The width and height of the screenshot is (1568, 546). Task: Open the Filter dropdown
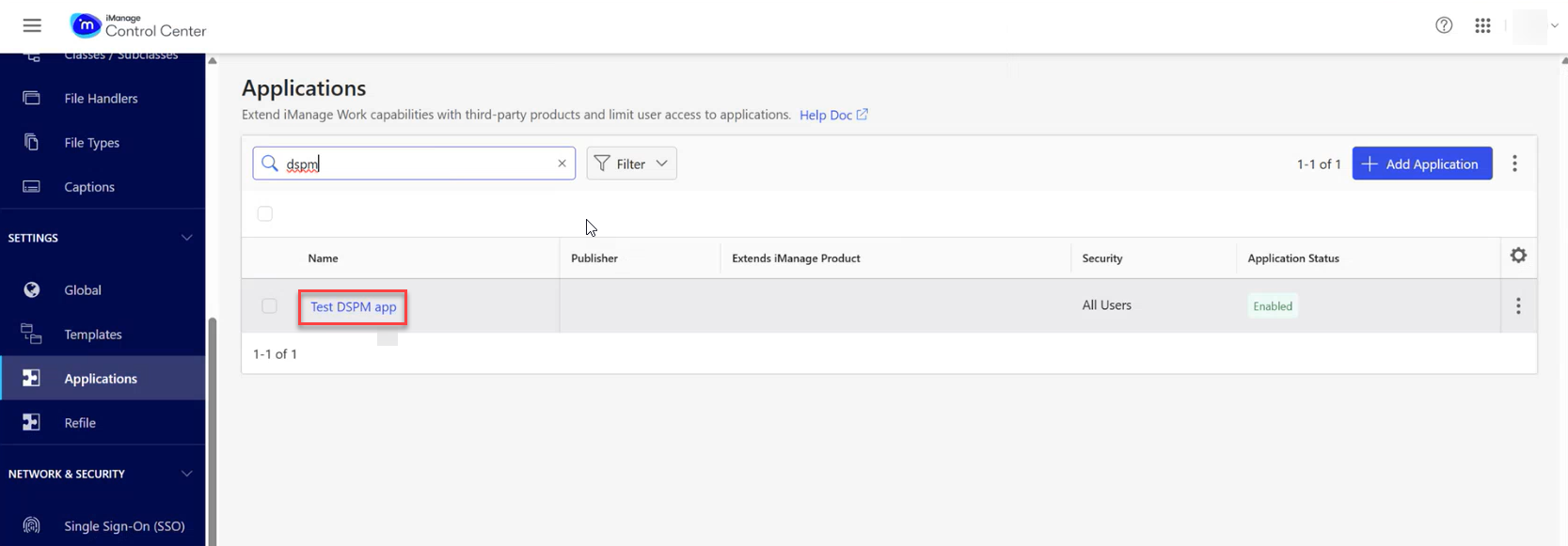631,164
